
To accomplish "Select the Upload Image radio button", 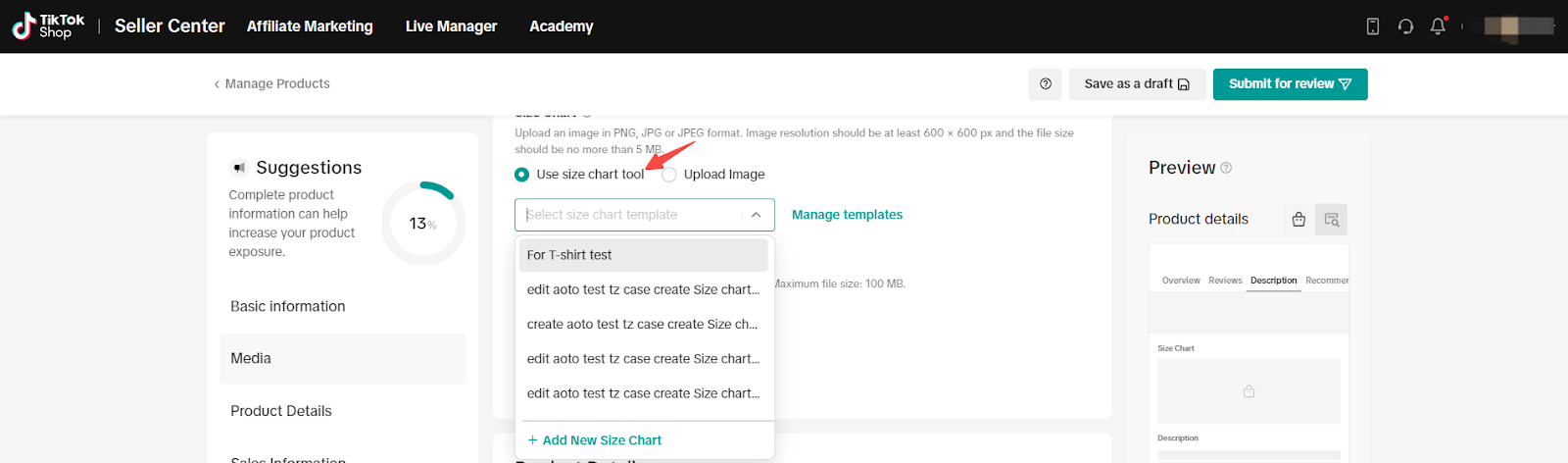I will point(669,175).
